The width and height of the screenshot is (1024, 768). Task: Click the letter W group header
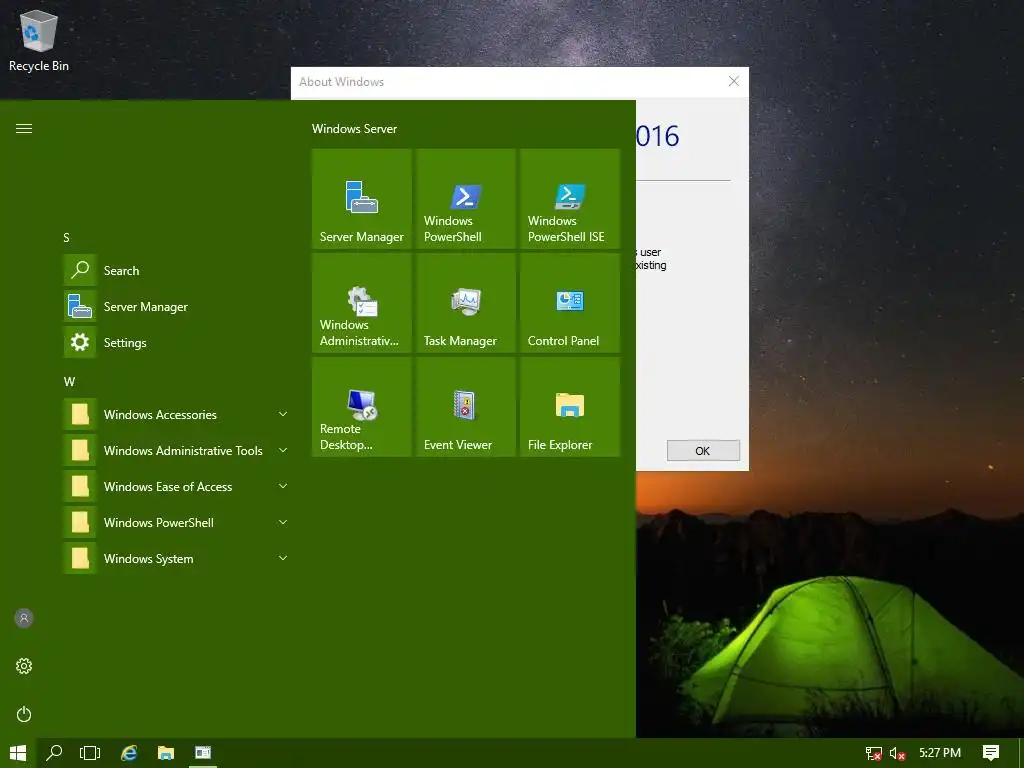(x=69, y=381)
